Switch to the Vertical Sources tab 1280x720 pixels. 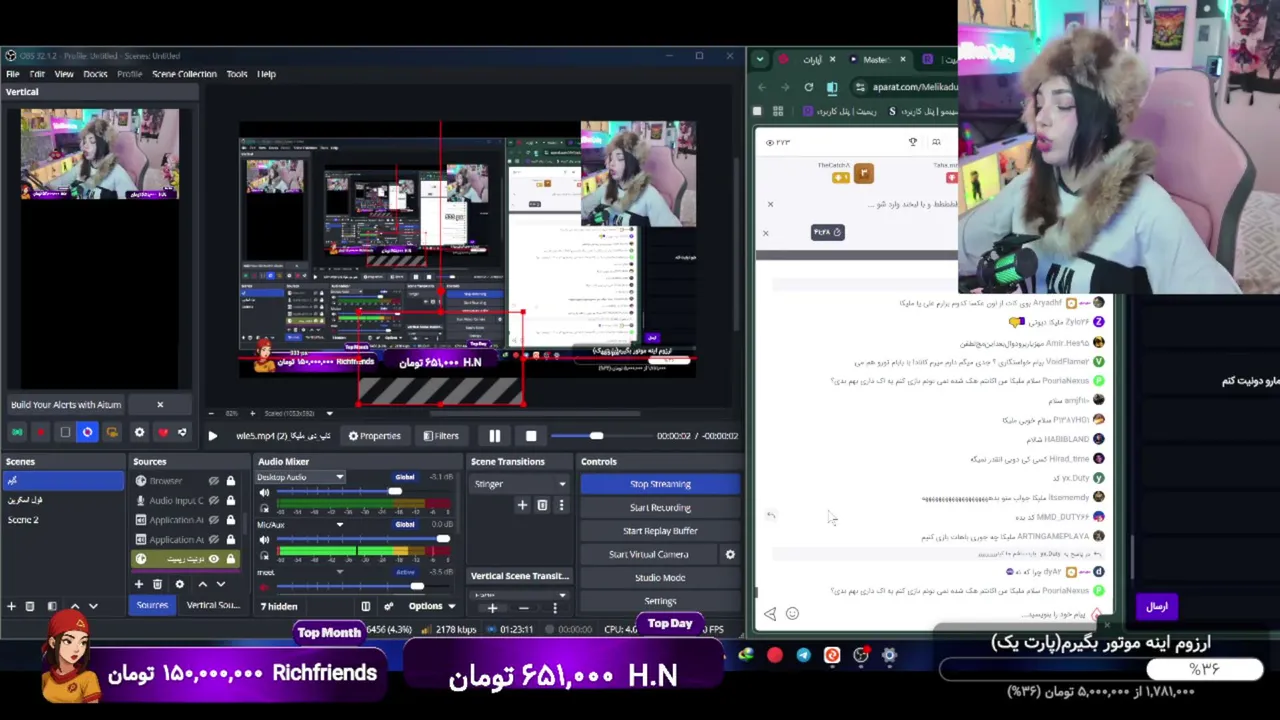(x=212, y=605)
